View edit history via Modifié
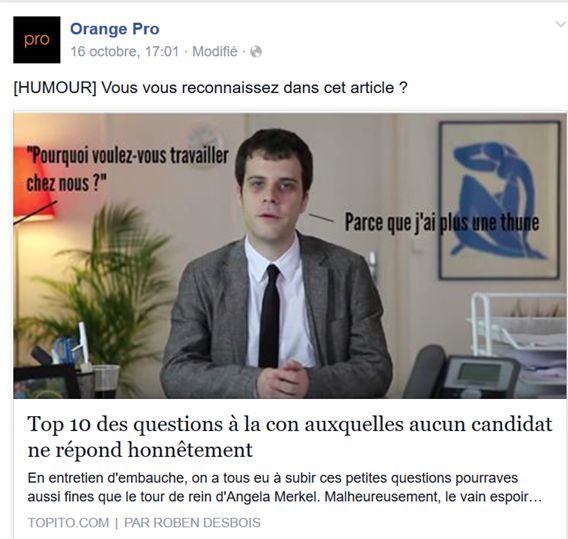This screenshot has height=539, width=568. click(x=215, y=52)
